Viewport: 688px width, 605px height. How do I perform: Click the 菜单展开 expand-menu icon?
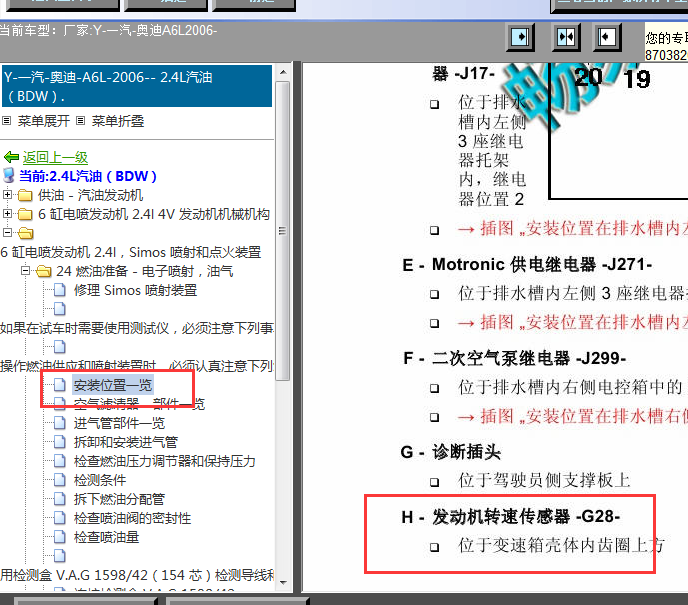pos(7,121)
